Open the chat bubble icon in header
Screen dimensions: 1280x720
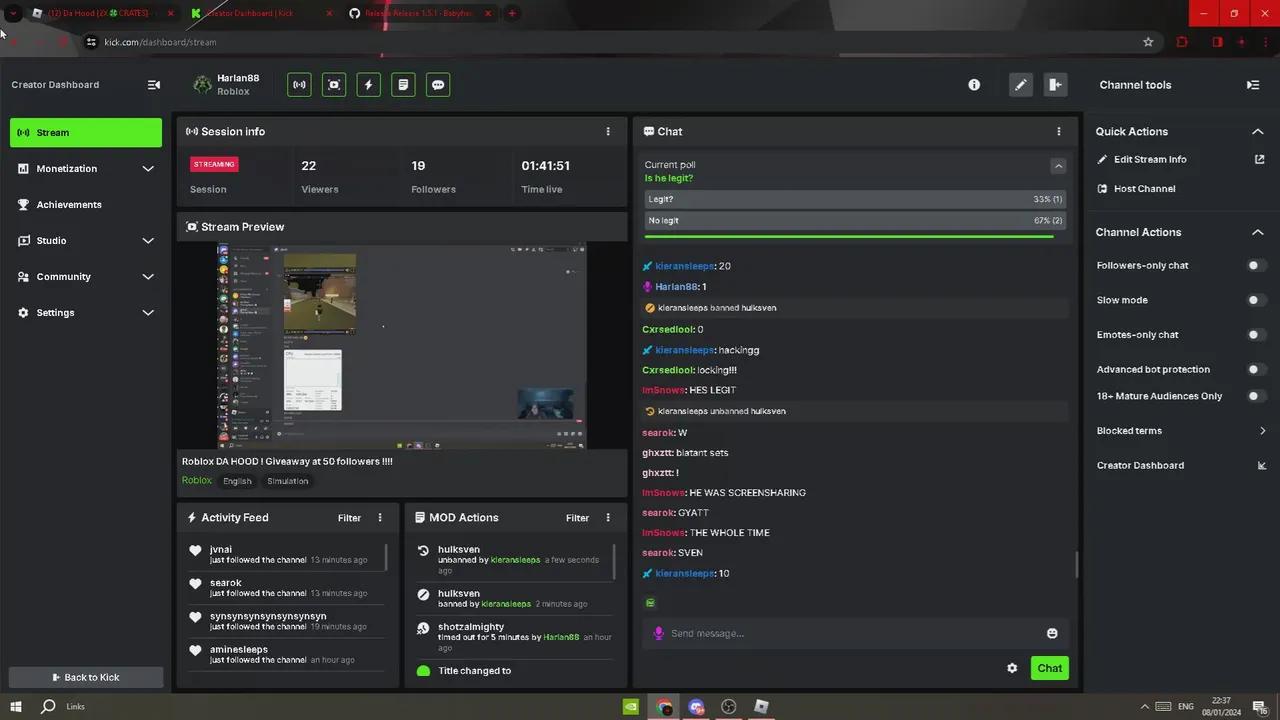(x=438, y=85)
